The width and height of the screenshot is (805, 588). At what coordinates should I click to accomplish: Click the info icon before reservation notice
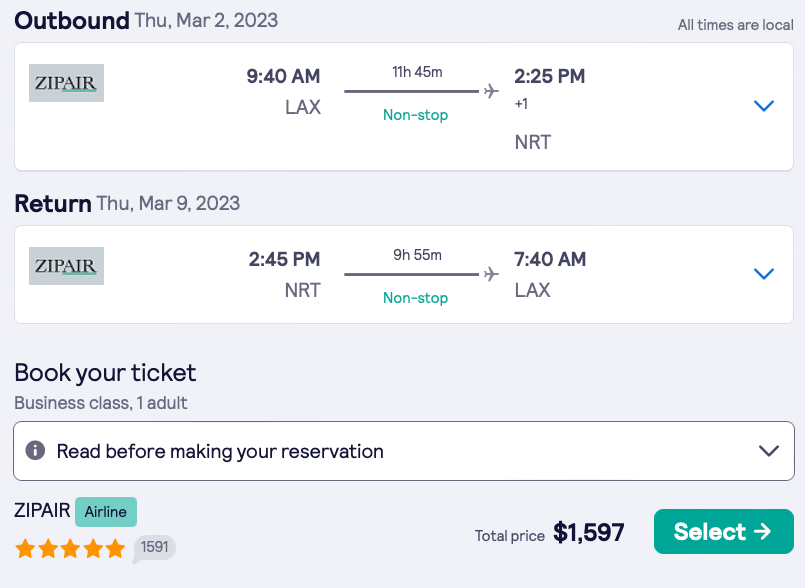[35, 451]
